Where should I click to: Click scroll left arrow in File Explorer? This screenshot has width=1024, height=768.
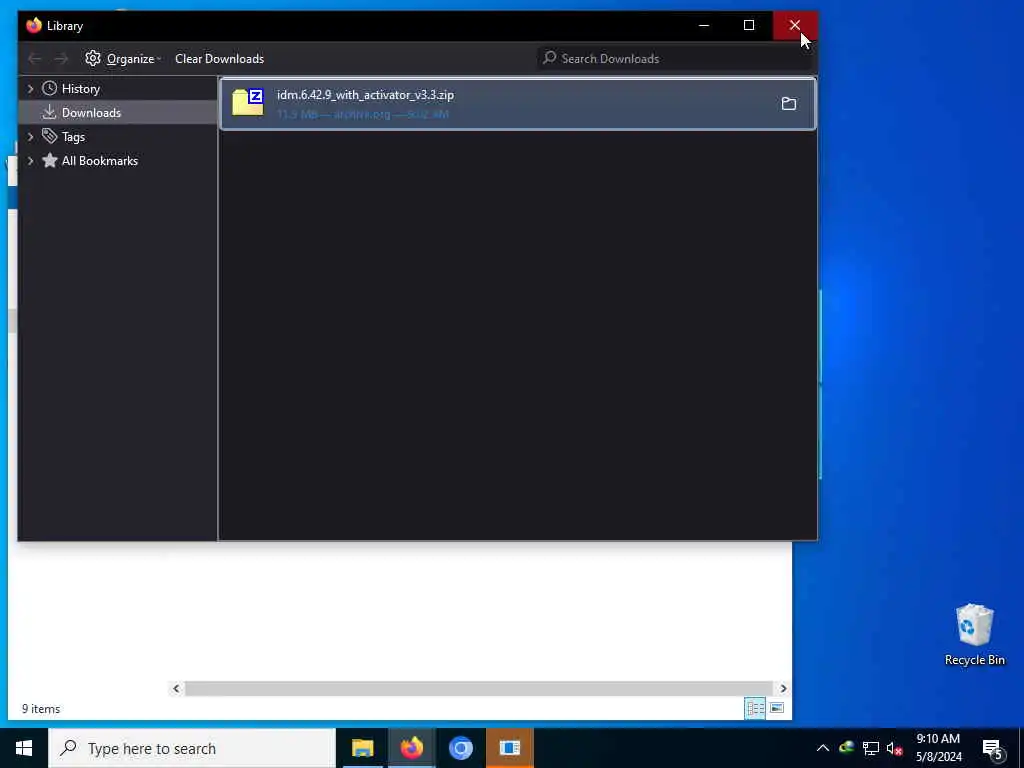(x=176, y=688)
